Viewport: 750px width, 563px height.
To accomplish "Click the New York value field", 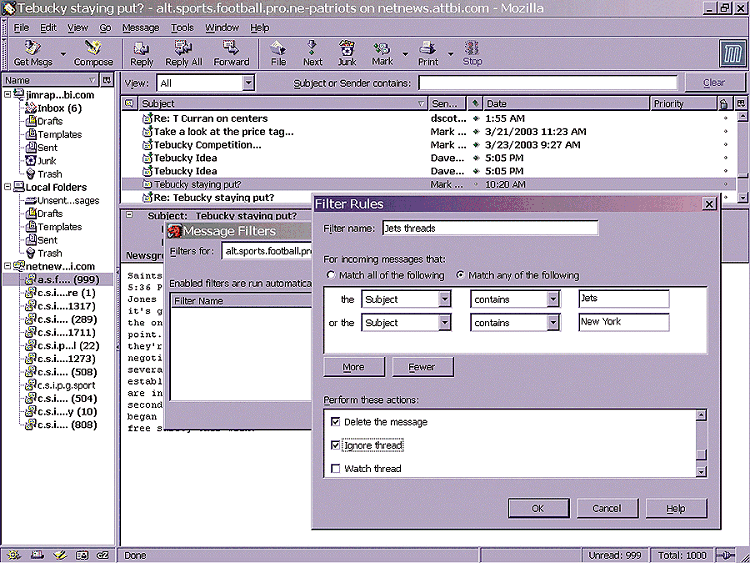I will pos(624,322).
